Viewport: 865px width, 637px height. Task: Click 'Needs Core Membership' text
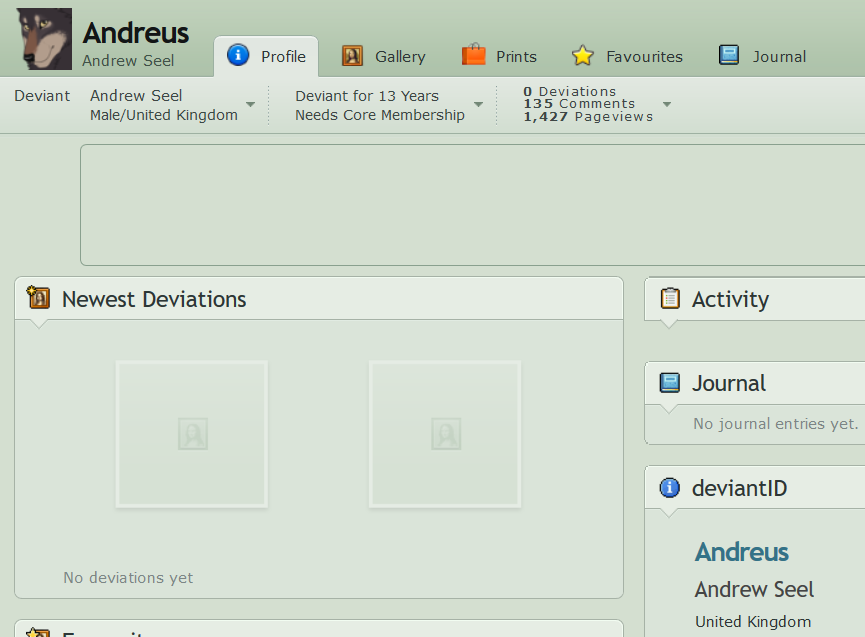click(x=380, y=115)
